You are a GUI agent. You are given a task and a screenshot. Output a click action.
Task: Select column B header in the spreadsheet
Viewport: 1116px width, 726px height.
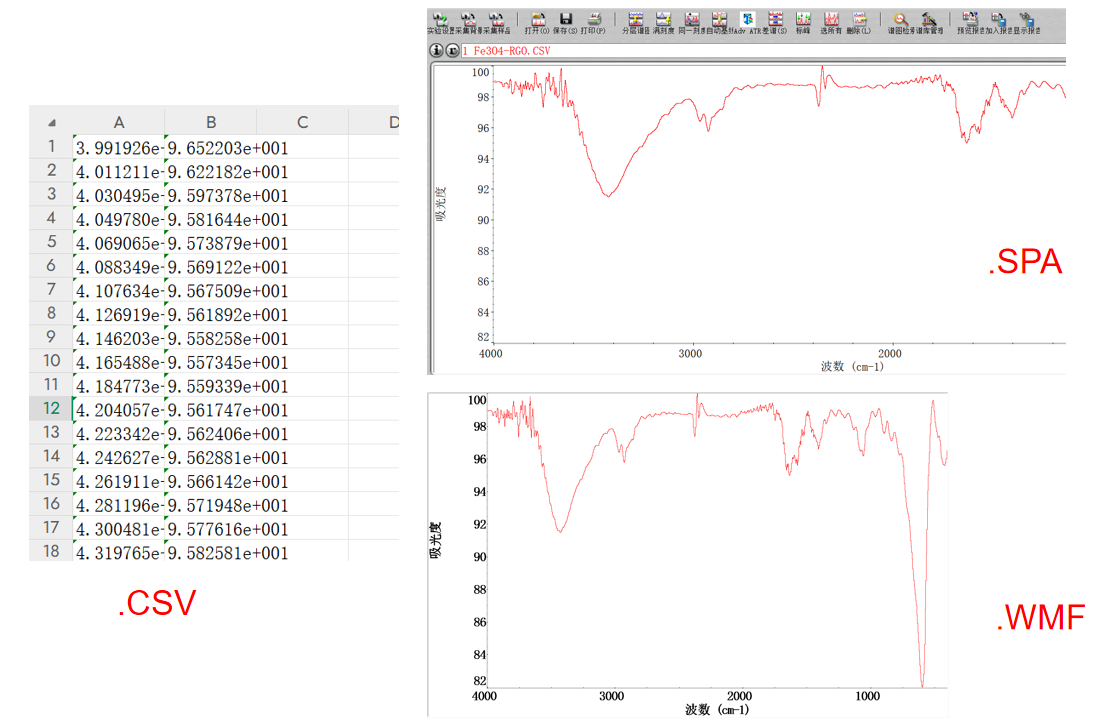click(211, 122)
